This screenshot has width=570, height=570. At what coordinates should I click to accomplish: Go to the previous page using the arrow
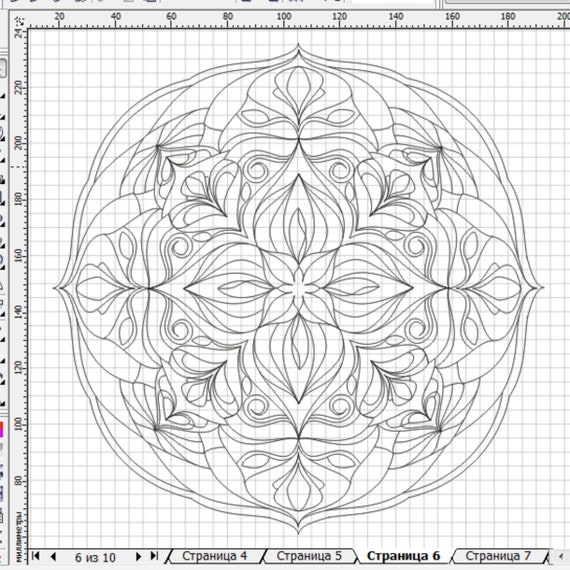53,556
